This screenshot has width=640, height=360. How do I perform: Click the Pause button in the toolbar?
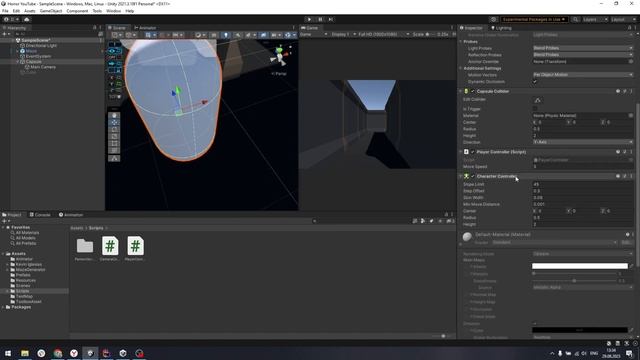pos(320,19)
